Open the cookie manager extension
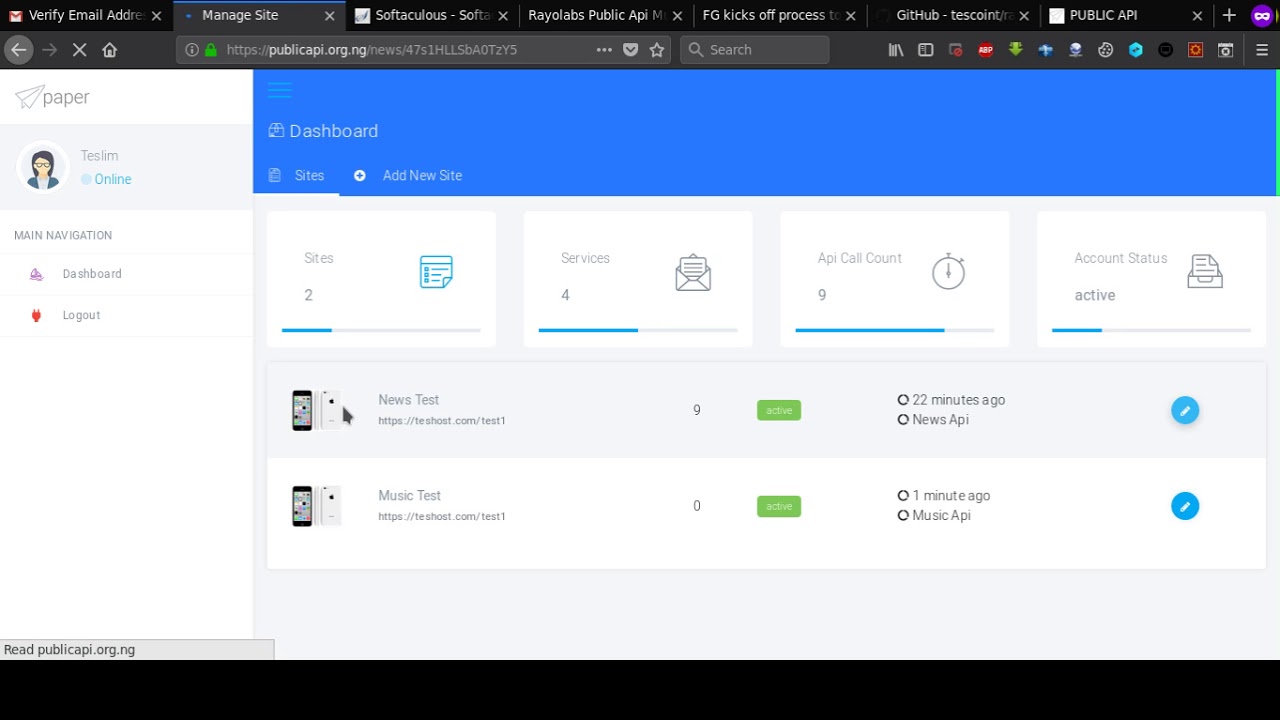 1105,50
